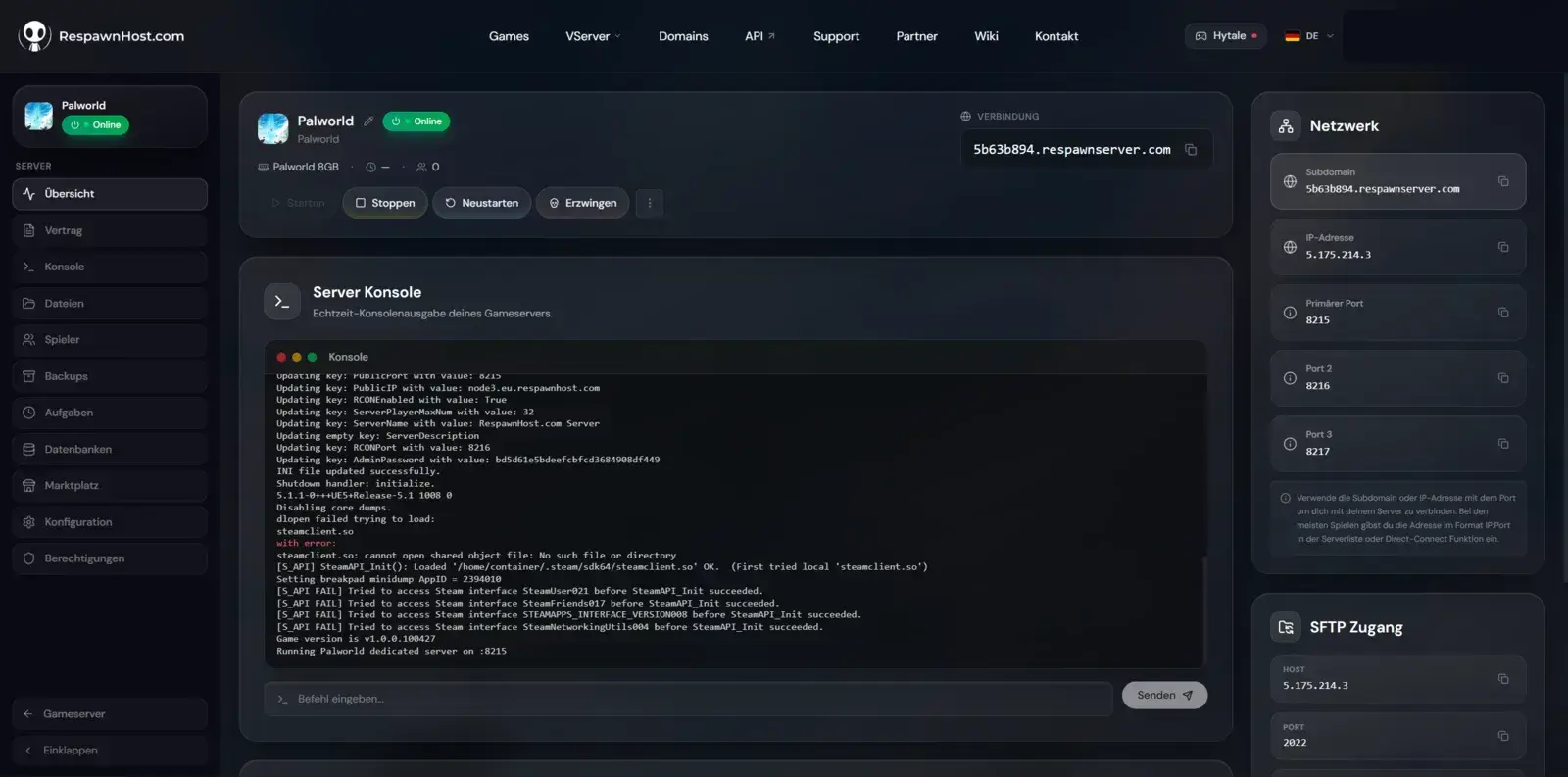Image resolution: width=1568 pixels, height=777 pixels.
Task: Open the Dateien file manager
Action: pos(110,304)
